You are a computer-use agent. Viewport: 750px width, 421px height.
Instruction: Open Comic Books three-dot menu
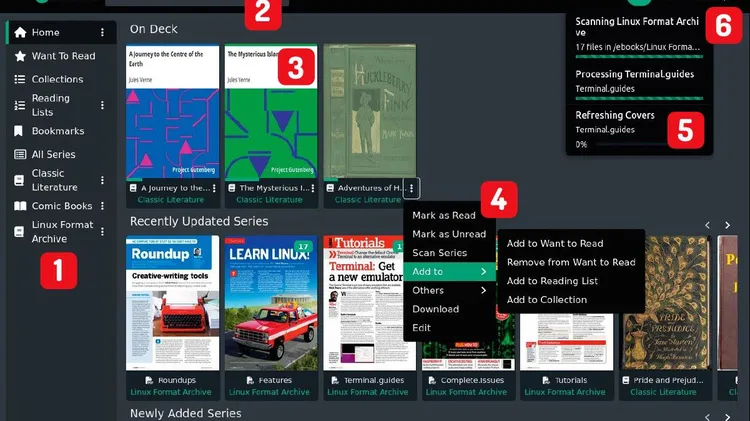[102, 206]
